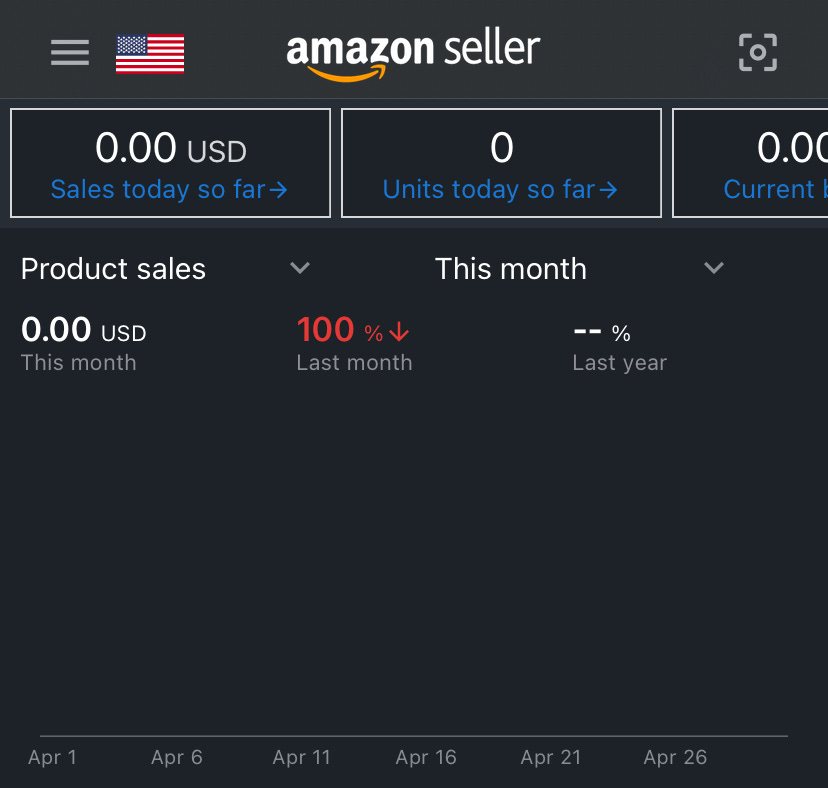The image size is (828, 788).
Task: Open the barcode scan camera icon
Action: tap(757, 52)
